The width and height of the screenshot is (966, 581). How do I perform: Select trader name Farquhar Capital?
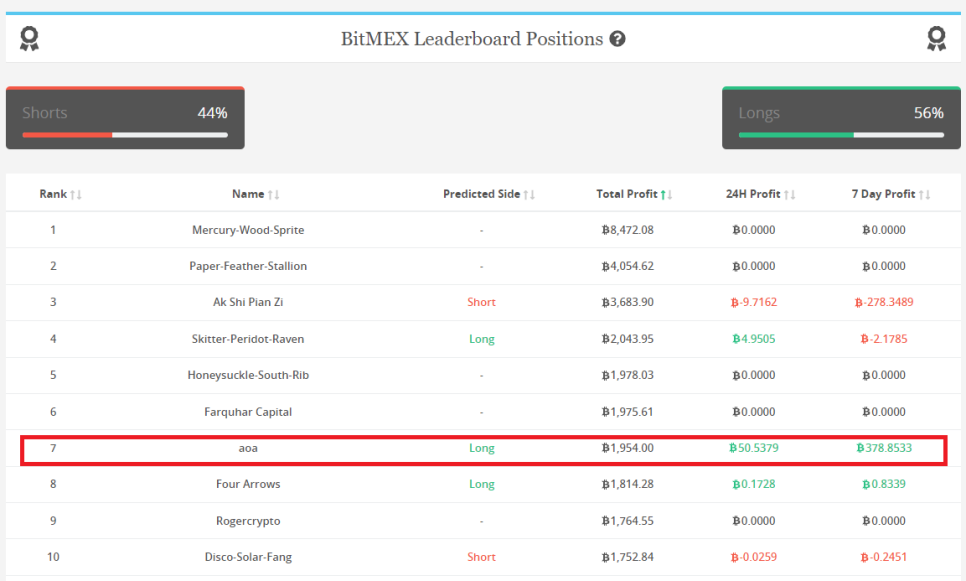click(x=248, y=412)
